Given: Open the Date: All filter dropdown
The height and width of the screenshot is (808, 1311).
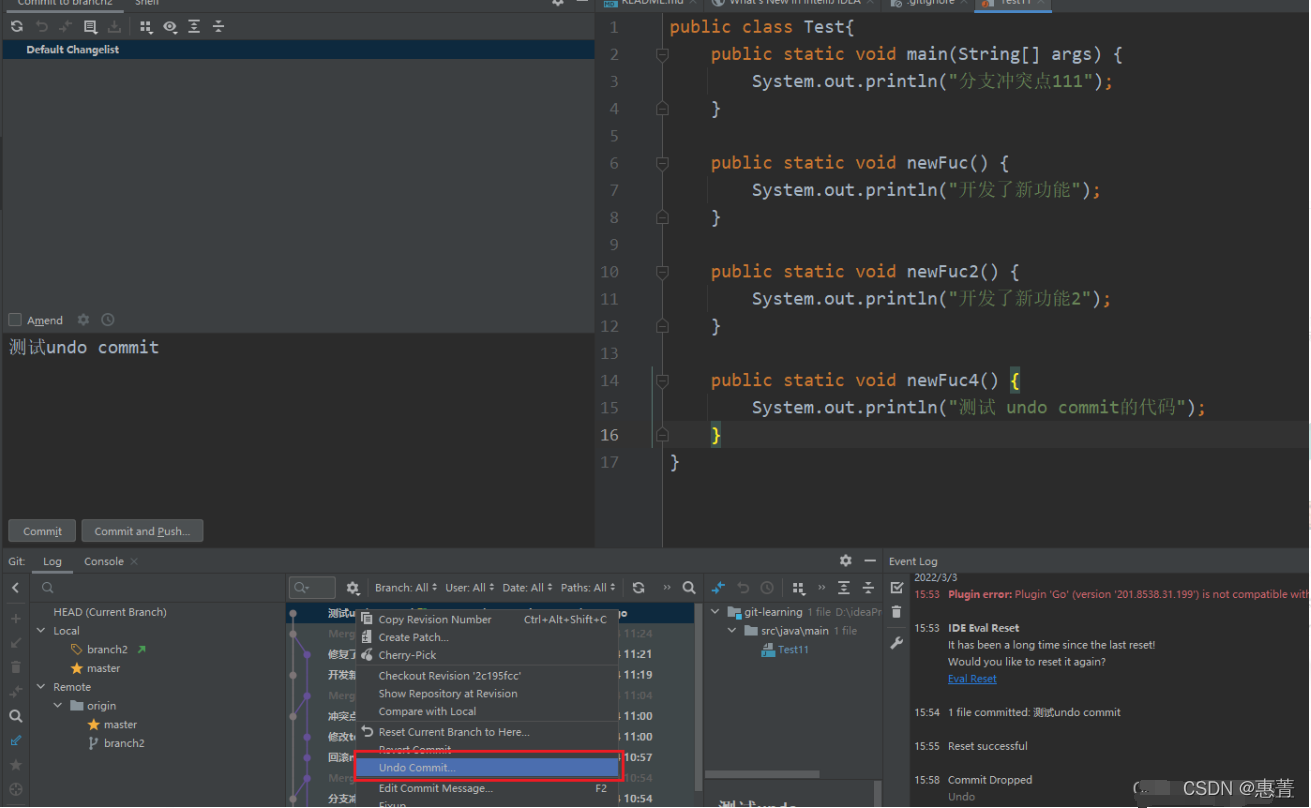Looking at the screenshot, I should (527, 588).
